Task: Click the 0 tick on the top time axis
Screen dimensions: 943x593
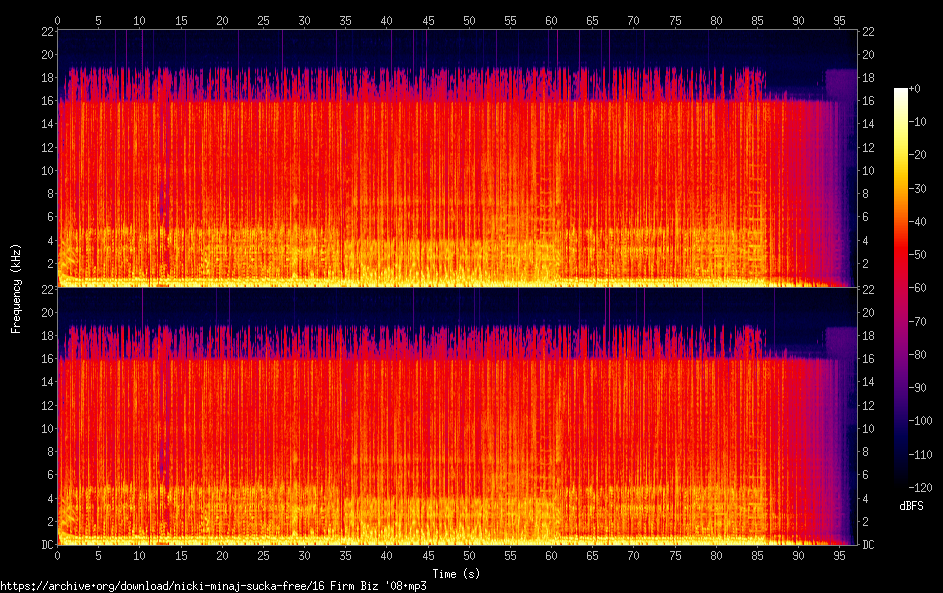Action: coord(58,20)
